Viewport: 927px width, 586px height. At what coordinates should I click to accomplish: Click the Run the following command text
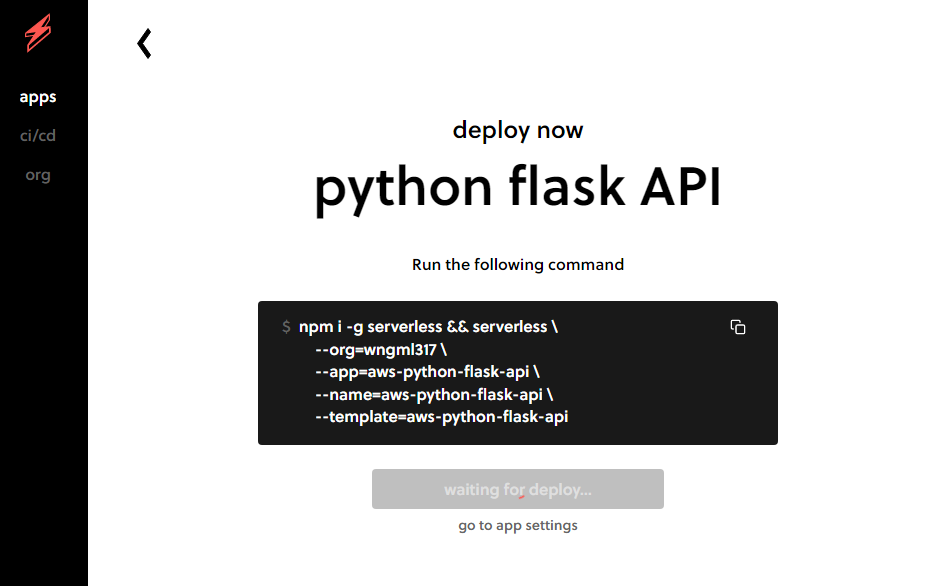click(x=518, y=264)
